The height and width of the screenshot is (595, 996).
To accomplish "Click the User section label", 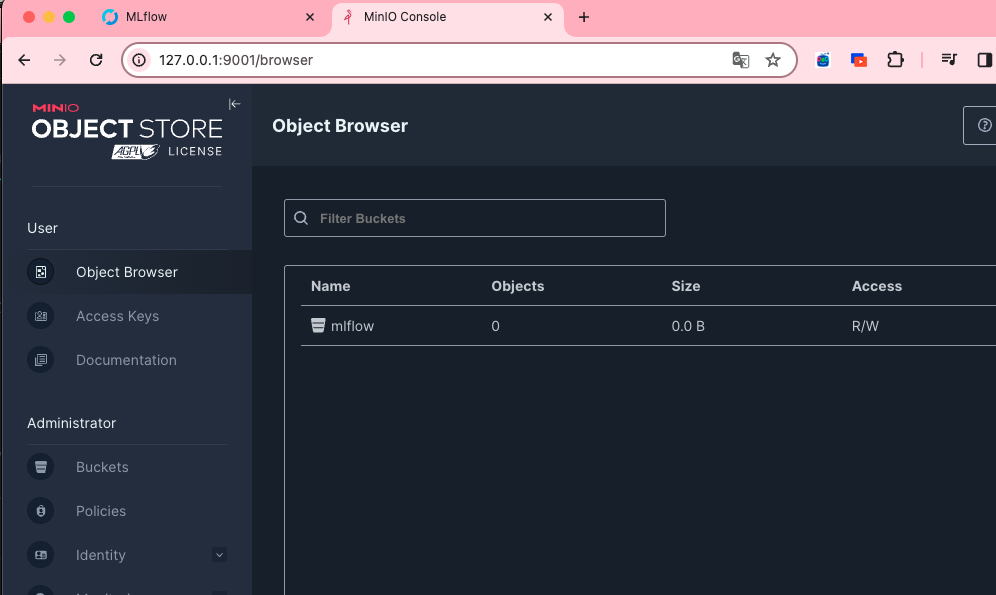I will click(x=42, y=228).
